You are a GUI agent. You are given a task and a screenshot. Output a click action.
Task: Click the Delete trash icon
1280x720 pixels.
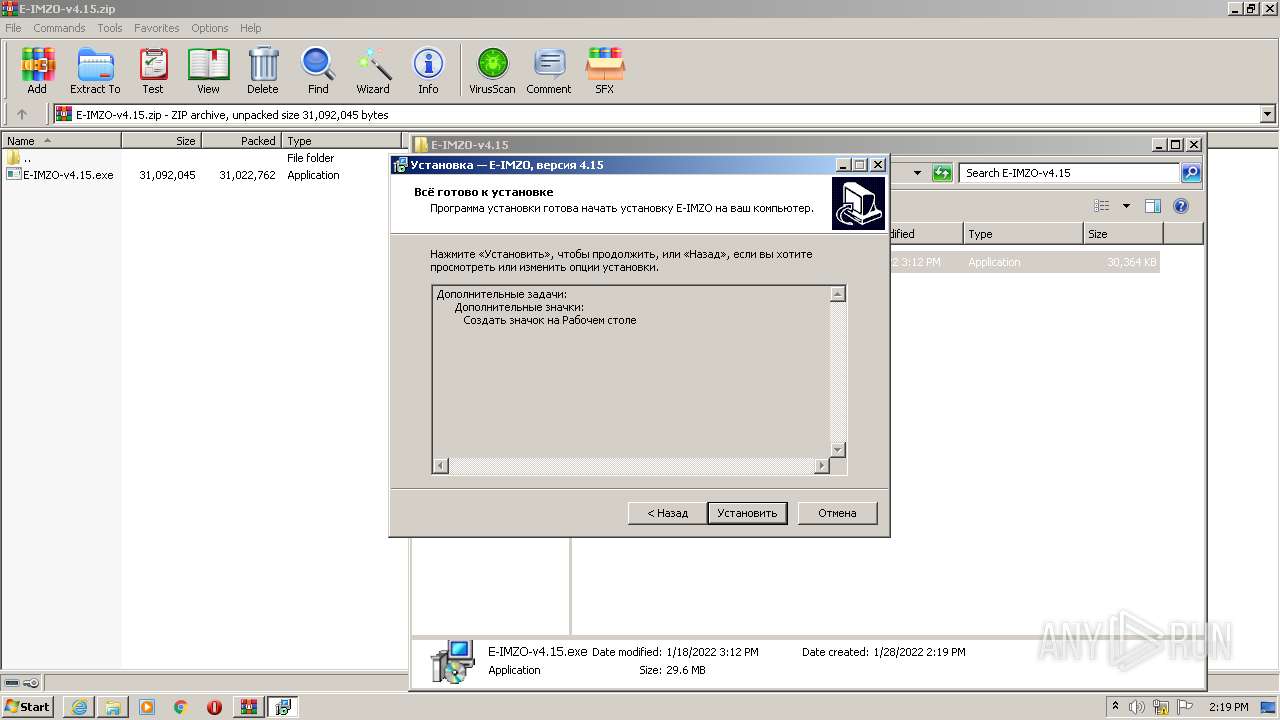click(263, 65)
